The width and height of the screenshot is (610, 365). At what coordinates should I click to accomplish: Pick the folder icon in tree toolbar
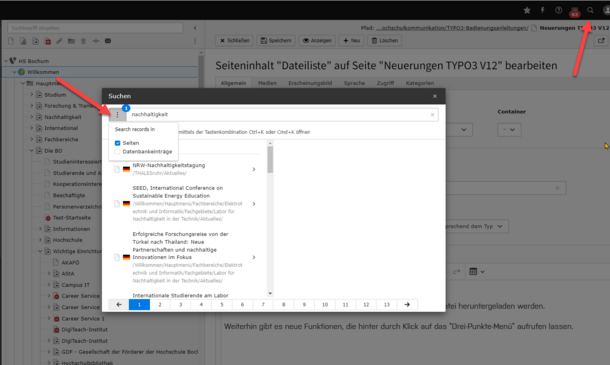tap(71, 41)
